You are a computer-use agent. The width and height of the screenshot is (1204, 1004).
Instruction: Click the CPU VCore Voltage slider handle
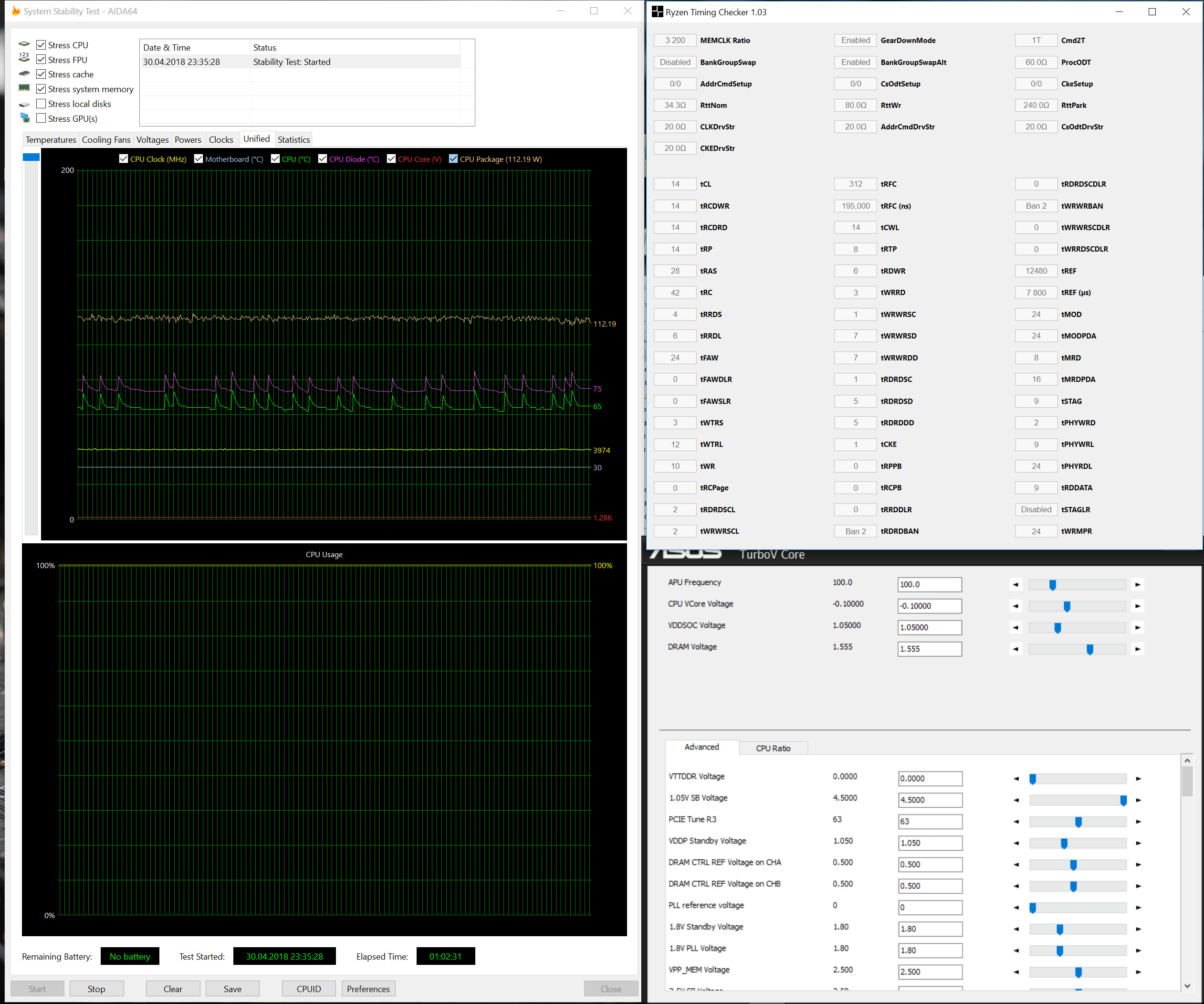[x=1067, y=606]
